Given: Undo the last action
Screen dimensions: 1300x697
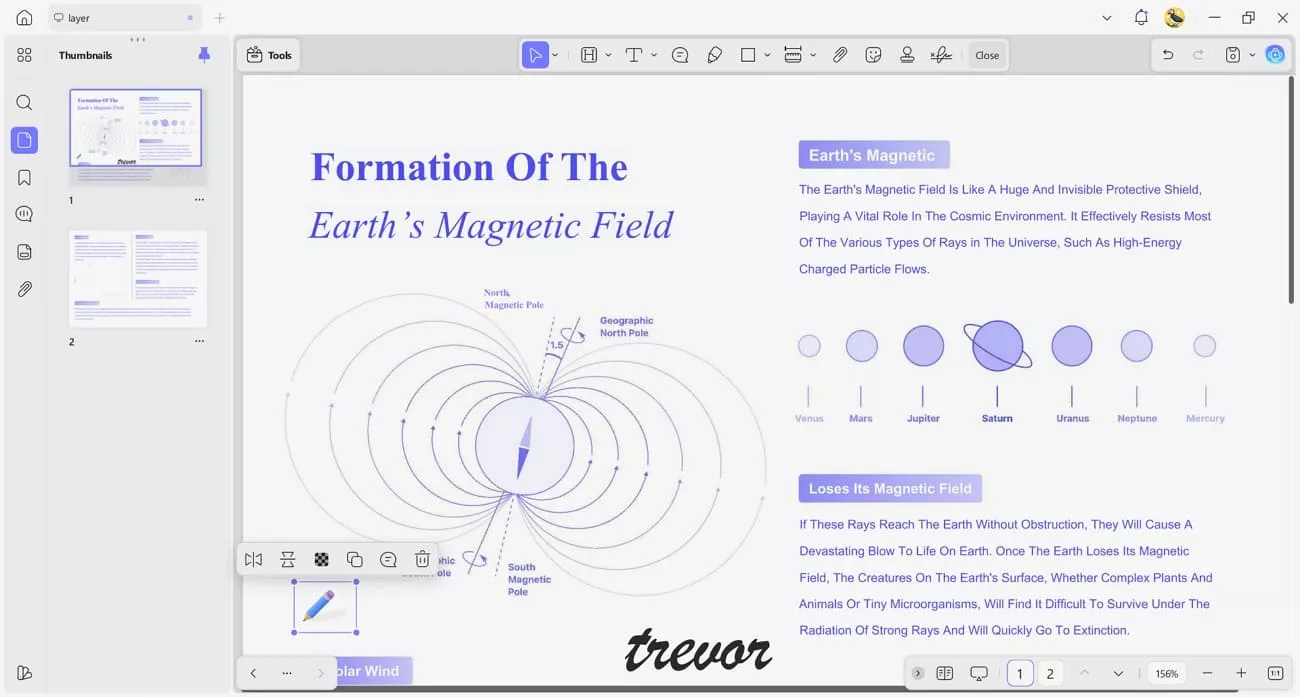Looking at the screenshot, I should [x=1168, y=55].
